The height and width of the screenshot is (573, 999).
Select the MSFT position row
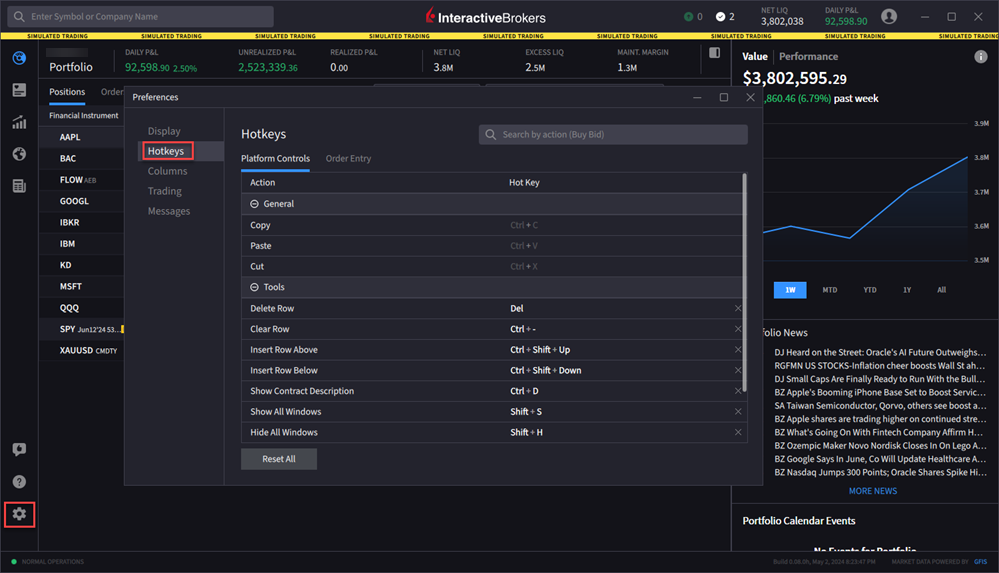[82, 286]
